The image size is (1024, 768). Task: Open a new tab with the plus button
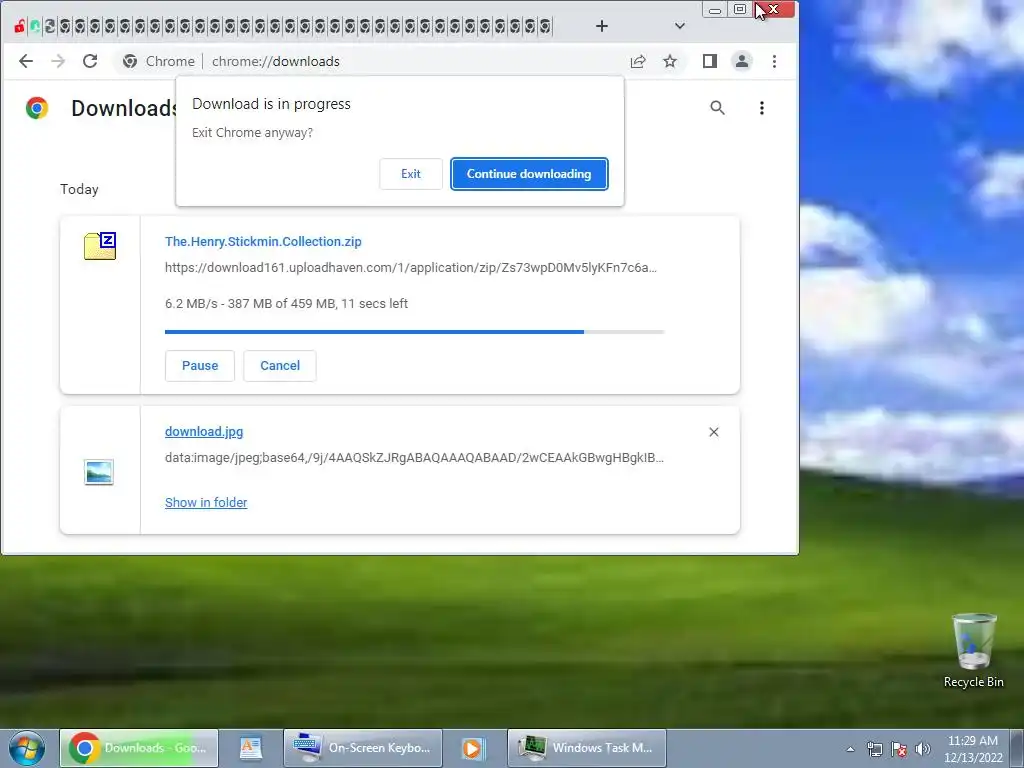point(602,26)
